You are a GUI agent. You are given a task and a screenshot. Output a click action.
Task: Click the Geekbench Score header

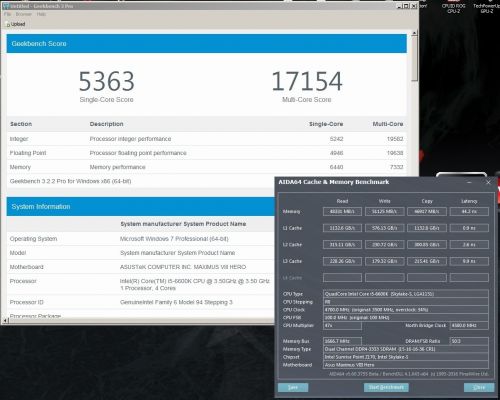click(206, 43)
